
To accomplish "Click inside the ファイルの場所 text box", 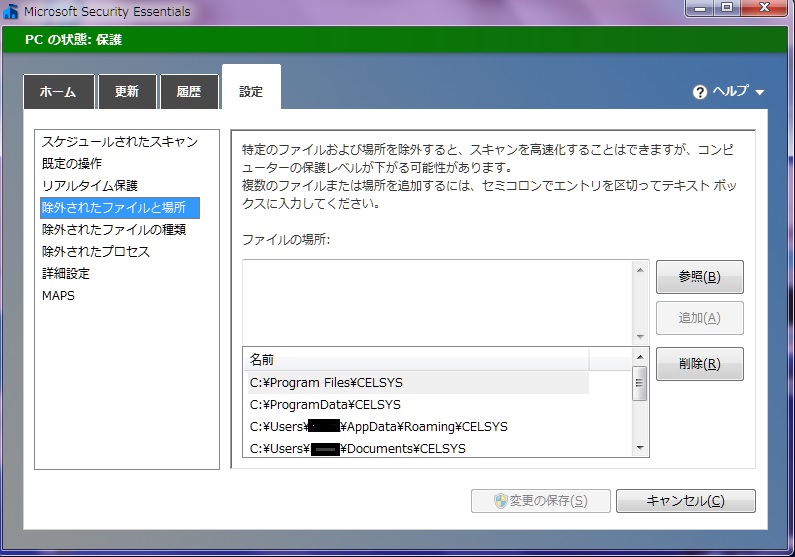I will coord(438,303).
